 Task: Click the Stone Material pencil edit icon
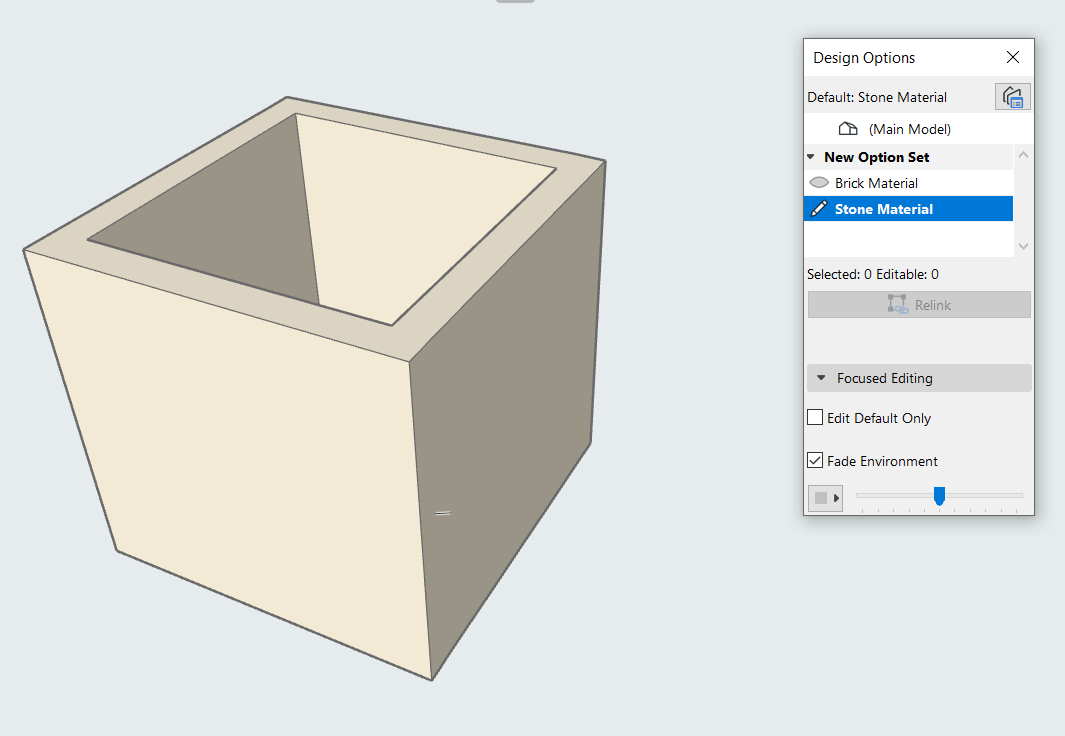coord(819,208)
